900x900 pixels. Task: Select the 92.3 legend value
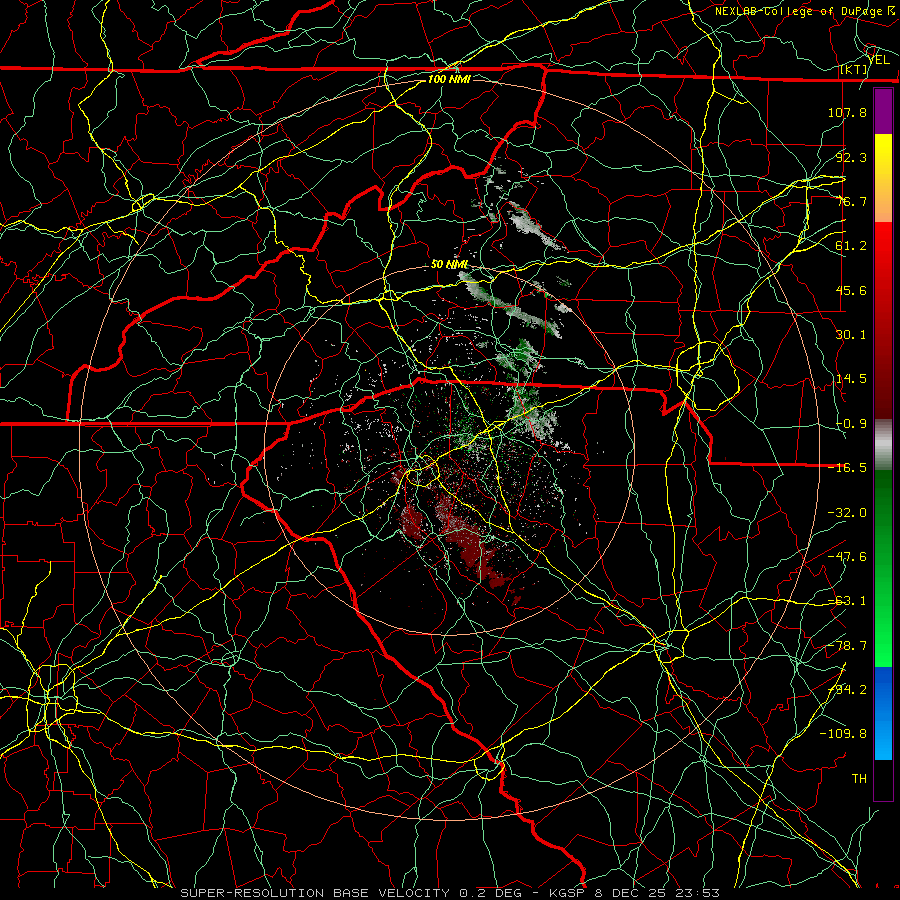pos(851,157)
